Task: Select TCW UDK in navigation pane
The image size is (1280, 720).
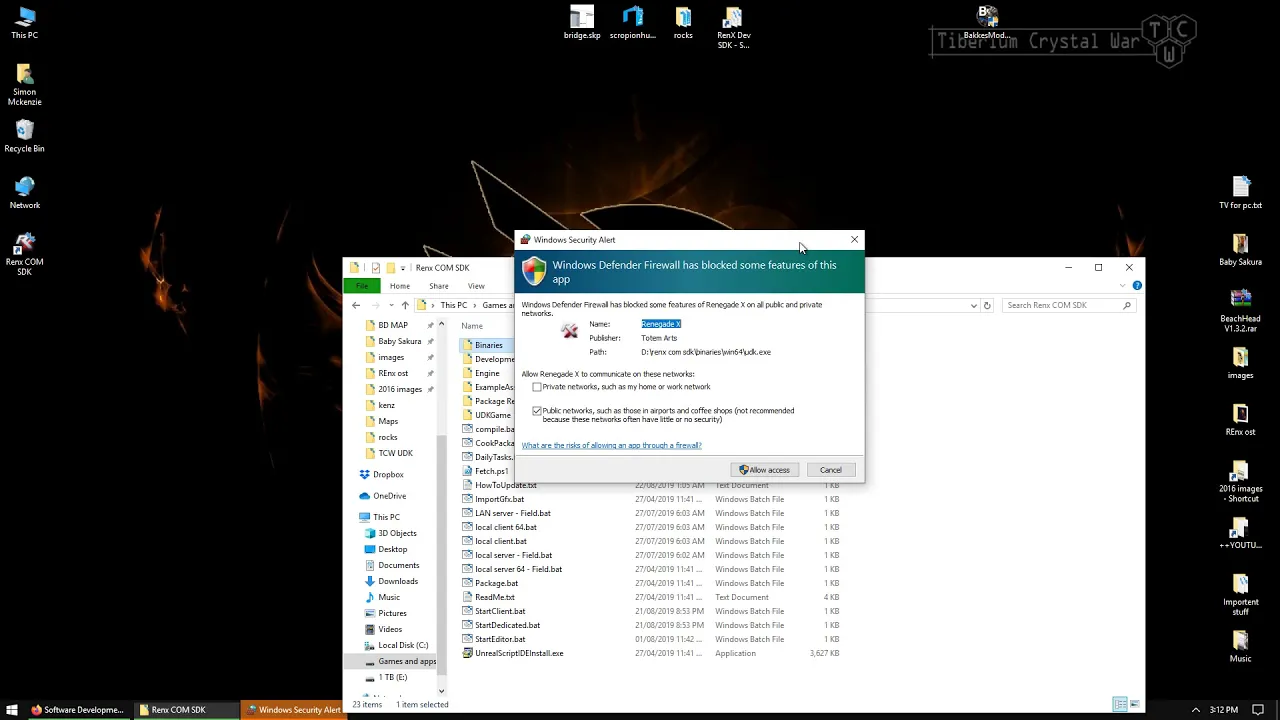Action: click(x=395, y=453)
